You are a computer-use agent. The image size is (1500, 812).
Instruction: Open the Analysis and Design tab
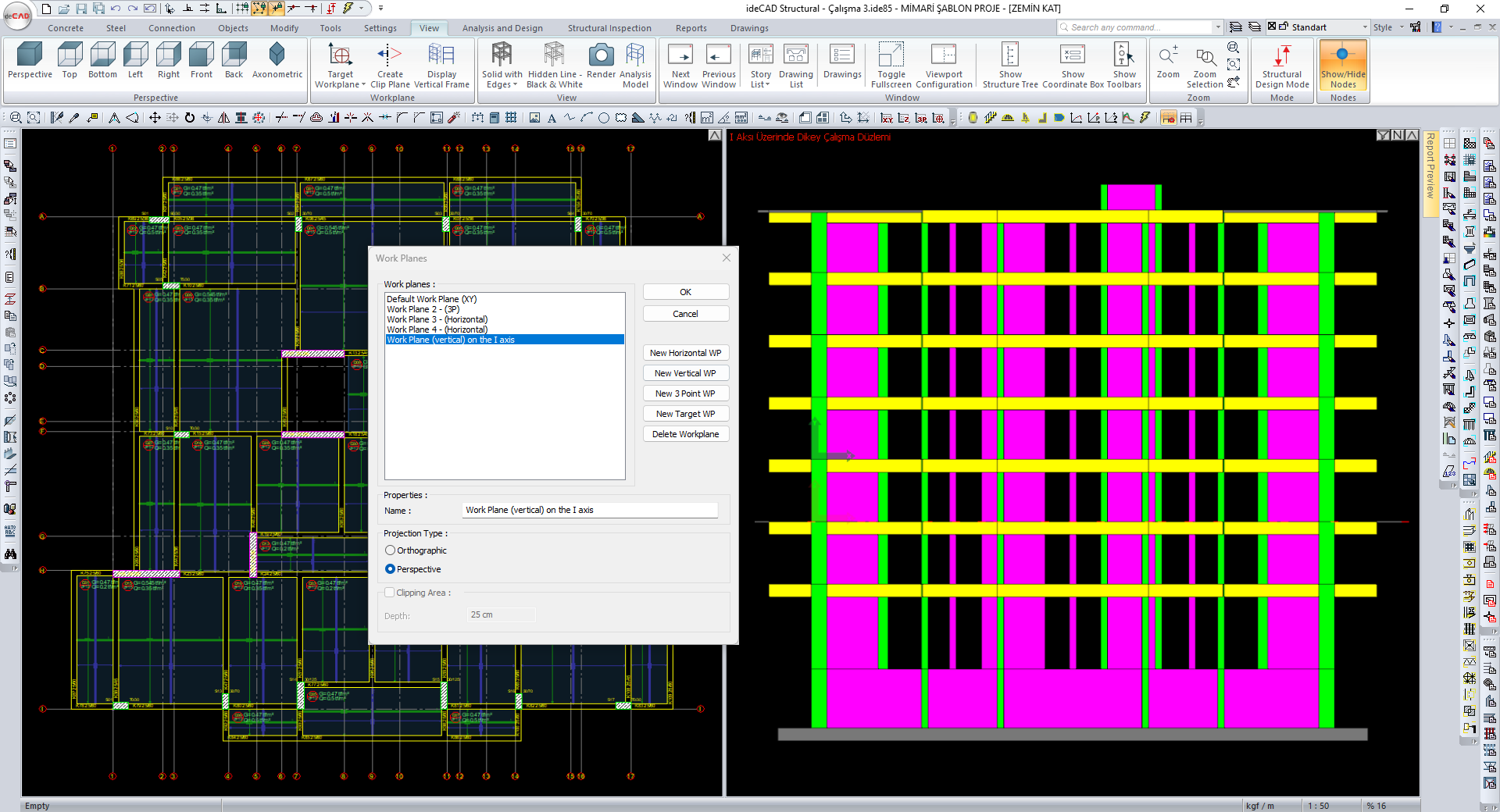click(x=502, y=28)
